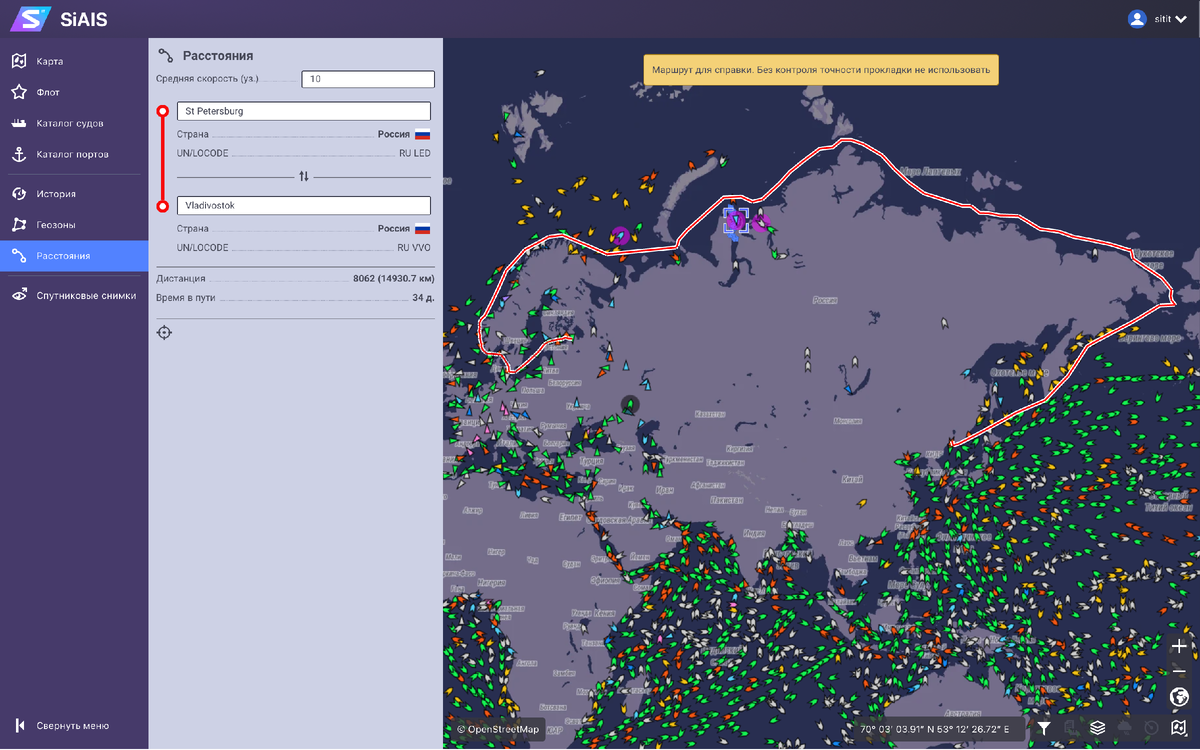Click the red origin waypoint marker
The width and height of the screenshot is (1200, 750).
[163, 111]
